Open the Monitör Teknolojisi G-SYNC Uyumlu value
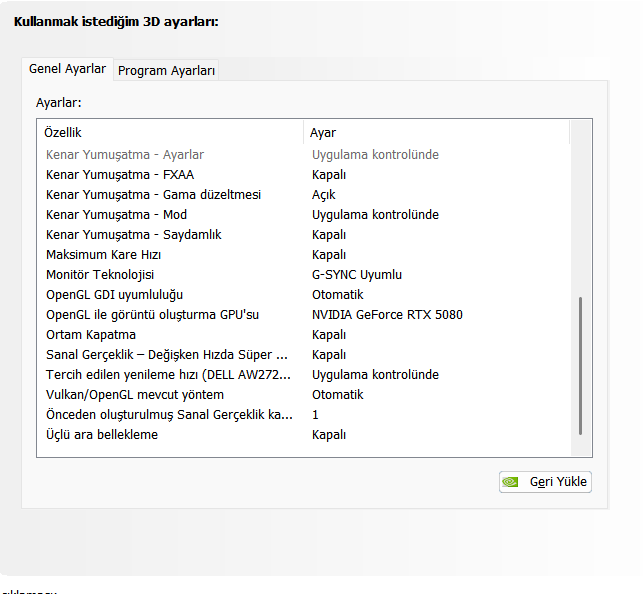The width and height of the screenshot is (643, 594). [x=356, y=274]
